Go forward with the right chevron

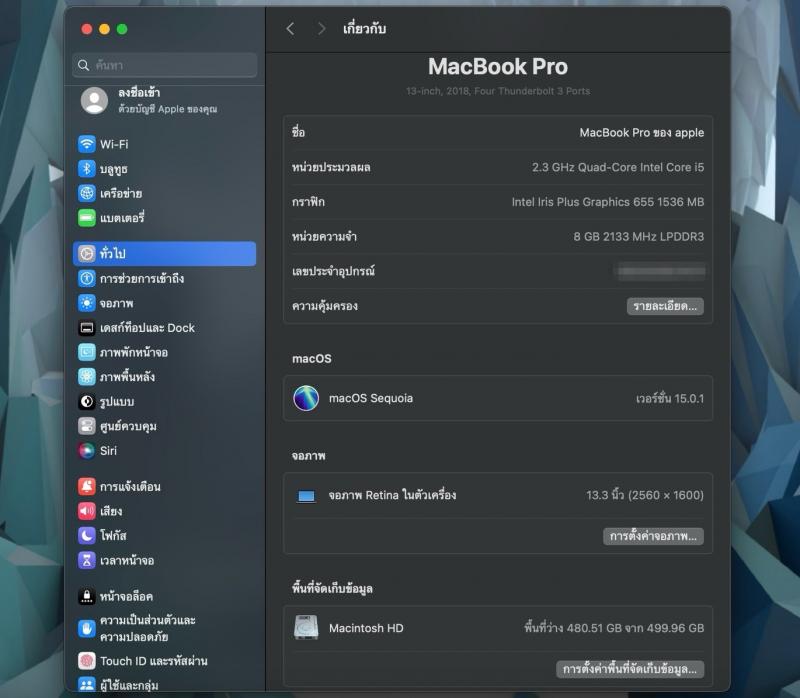321,29
